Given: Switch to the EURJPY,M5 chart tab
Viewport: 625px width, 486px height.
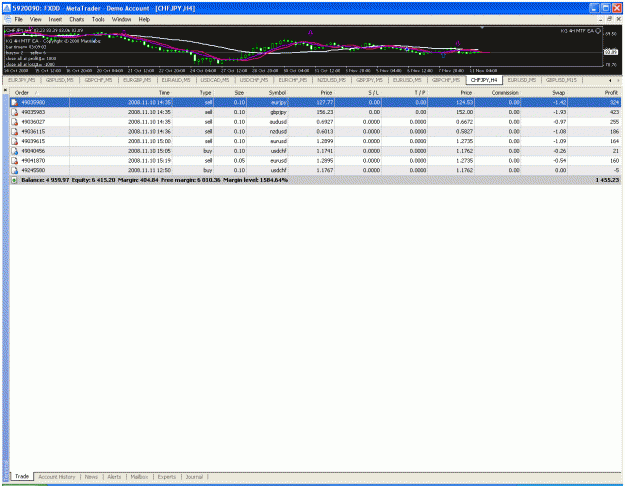Looking at the screenshot, I should click(x=22, y=80).
